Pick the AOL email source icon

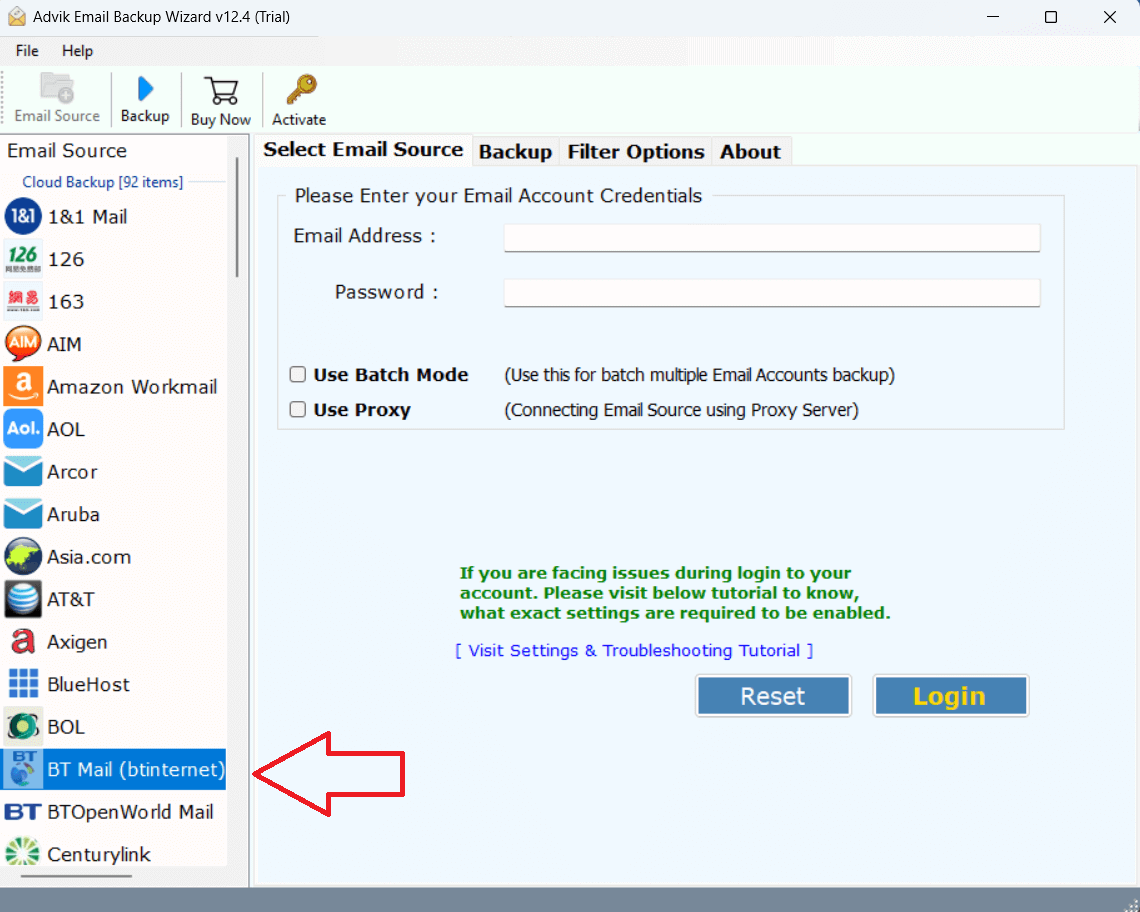(x=23, y=428)
